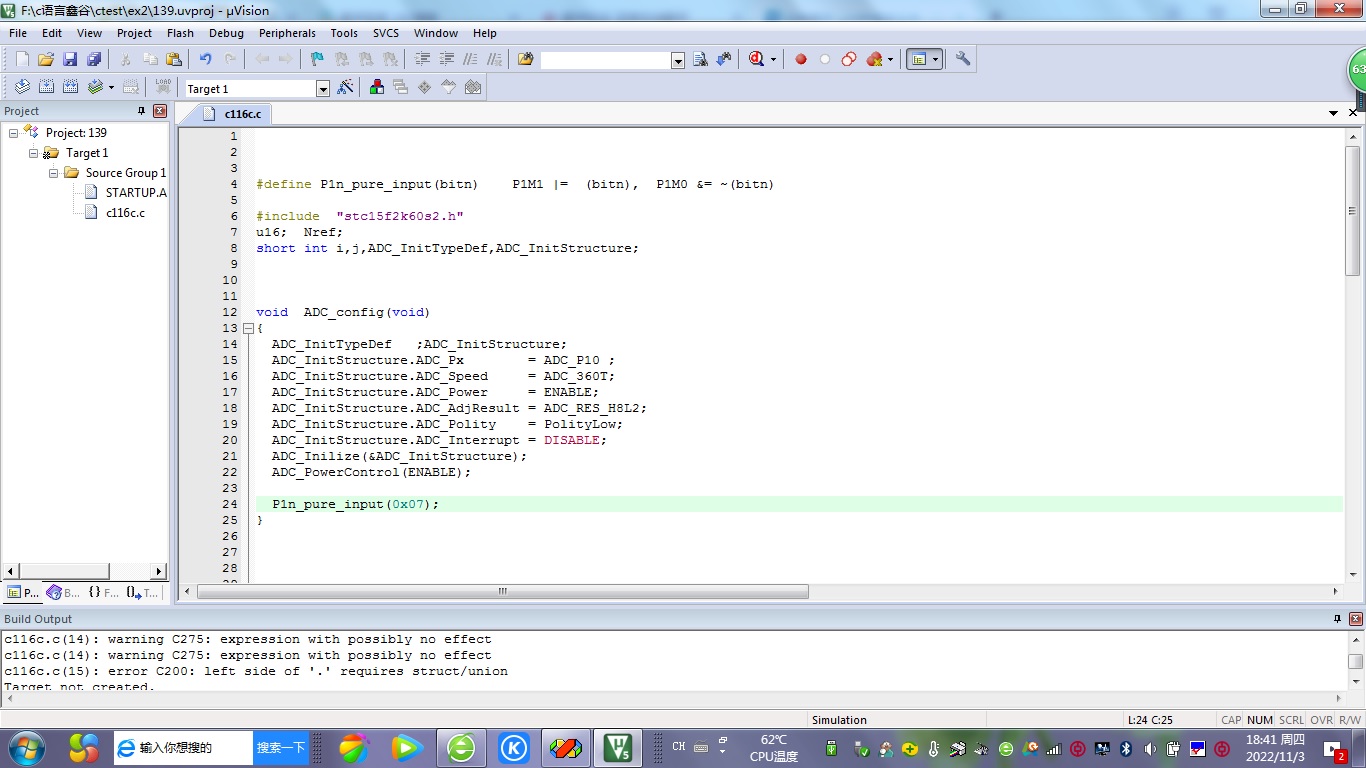Unindent selected lines icon
1366x768 pixels.
point(446,59)
